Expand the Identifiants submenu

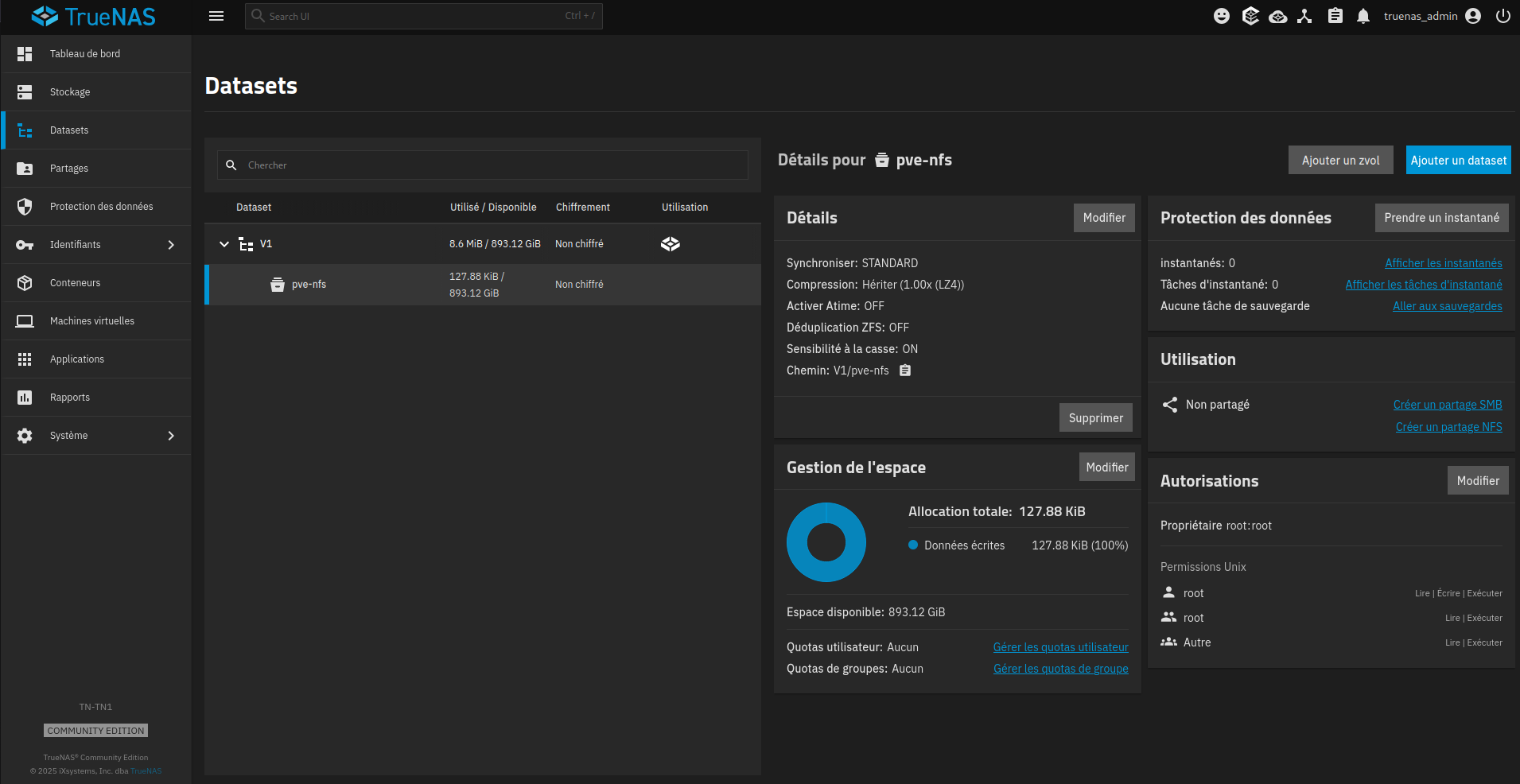[171, 245]
